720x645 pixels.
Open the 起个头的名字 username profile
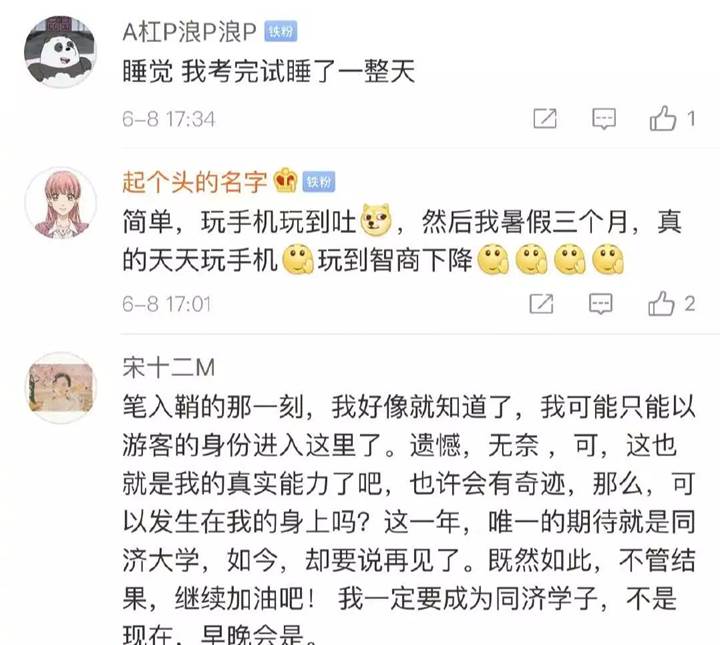coord(195,182)
